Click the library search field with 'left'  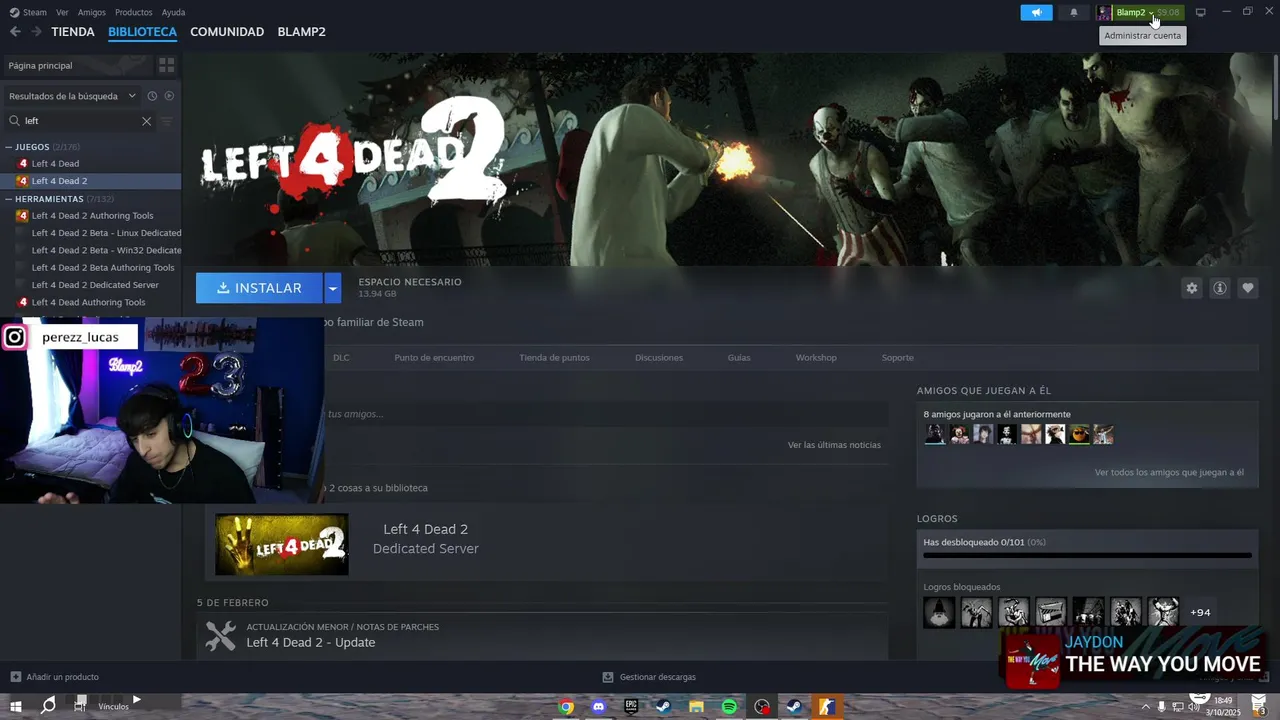coord(81,121)
